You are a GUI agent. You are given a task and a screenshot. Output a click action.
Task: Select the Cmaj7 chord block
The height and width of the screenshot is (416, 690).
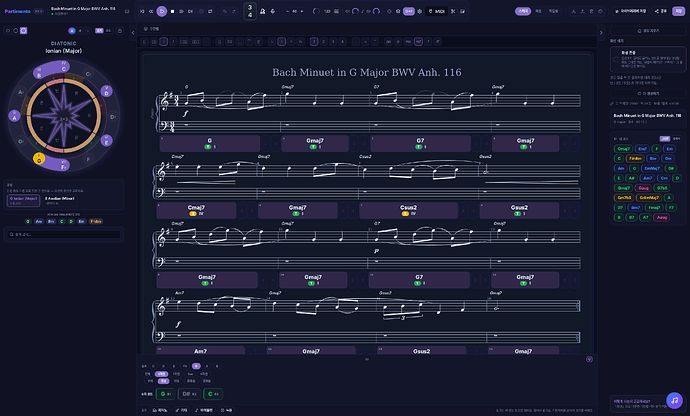(196, 210)
